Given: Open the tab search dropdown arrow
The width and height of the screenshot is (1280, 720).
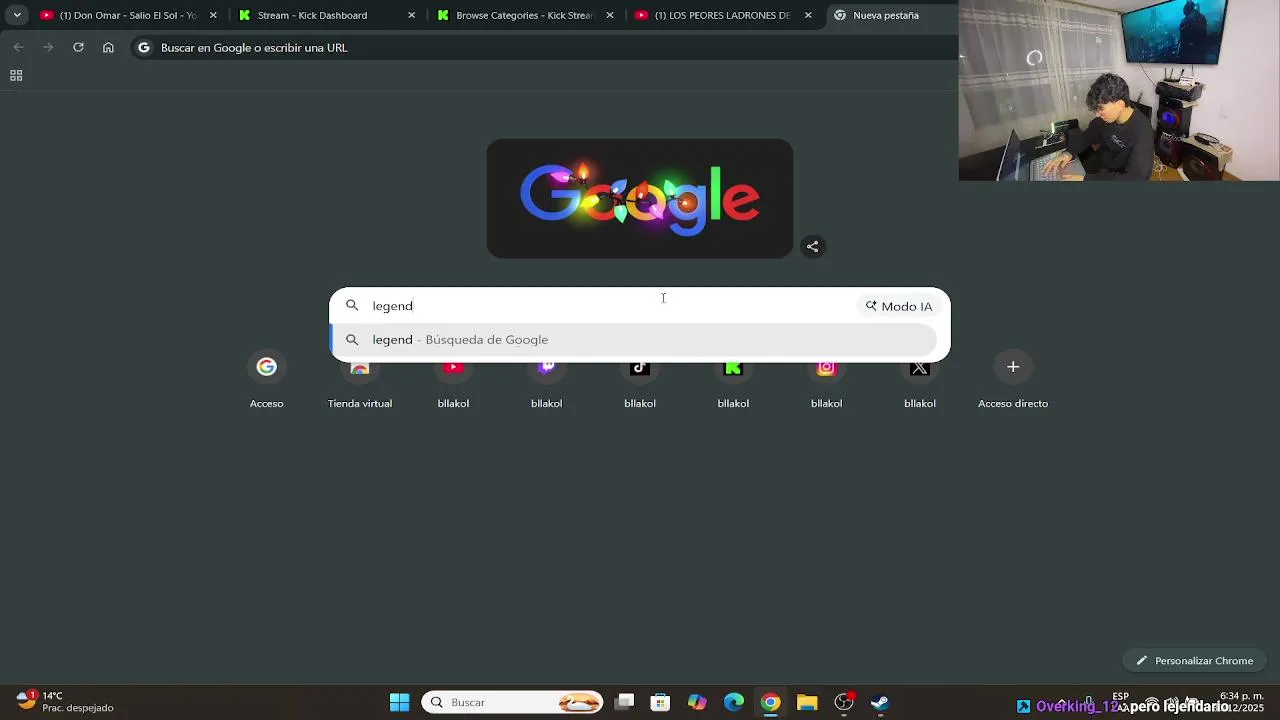Looking at the screenshot, I should tap(17, 15).
